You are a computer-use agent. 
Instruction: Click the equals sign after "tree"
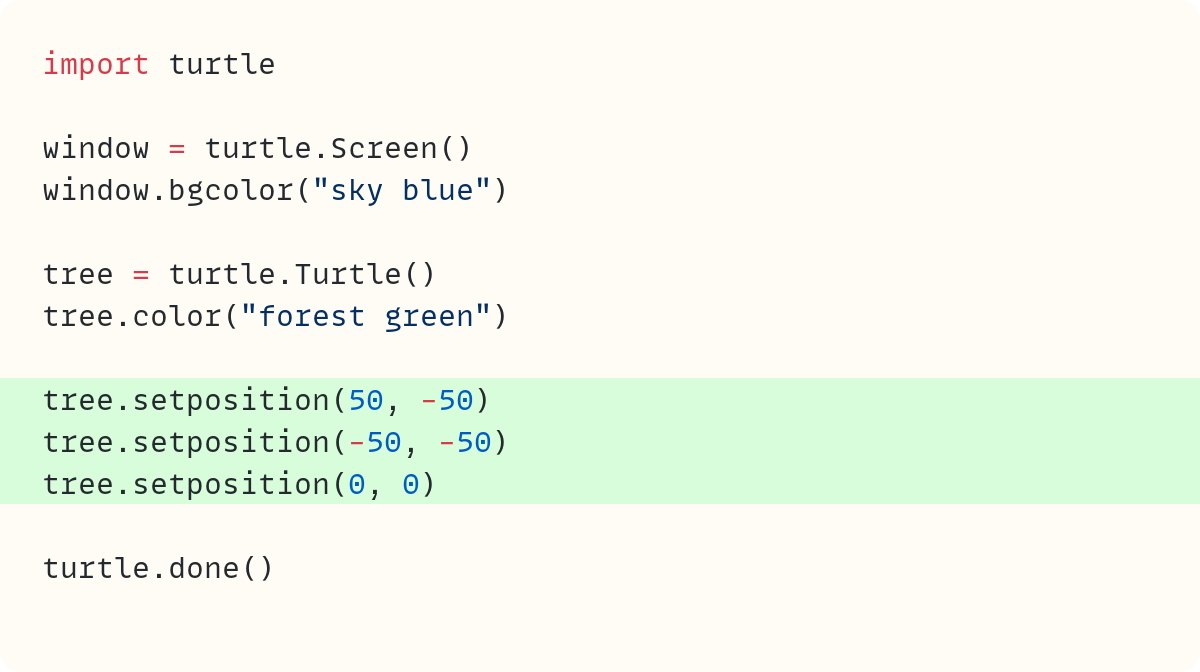tap(141, 275)
